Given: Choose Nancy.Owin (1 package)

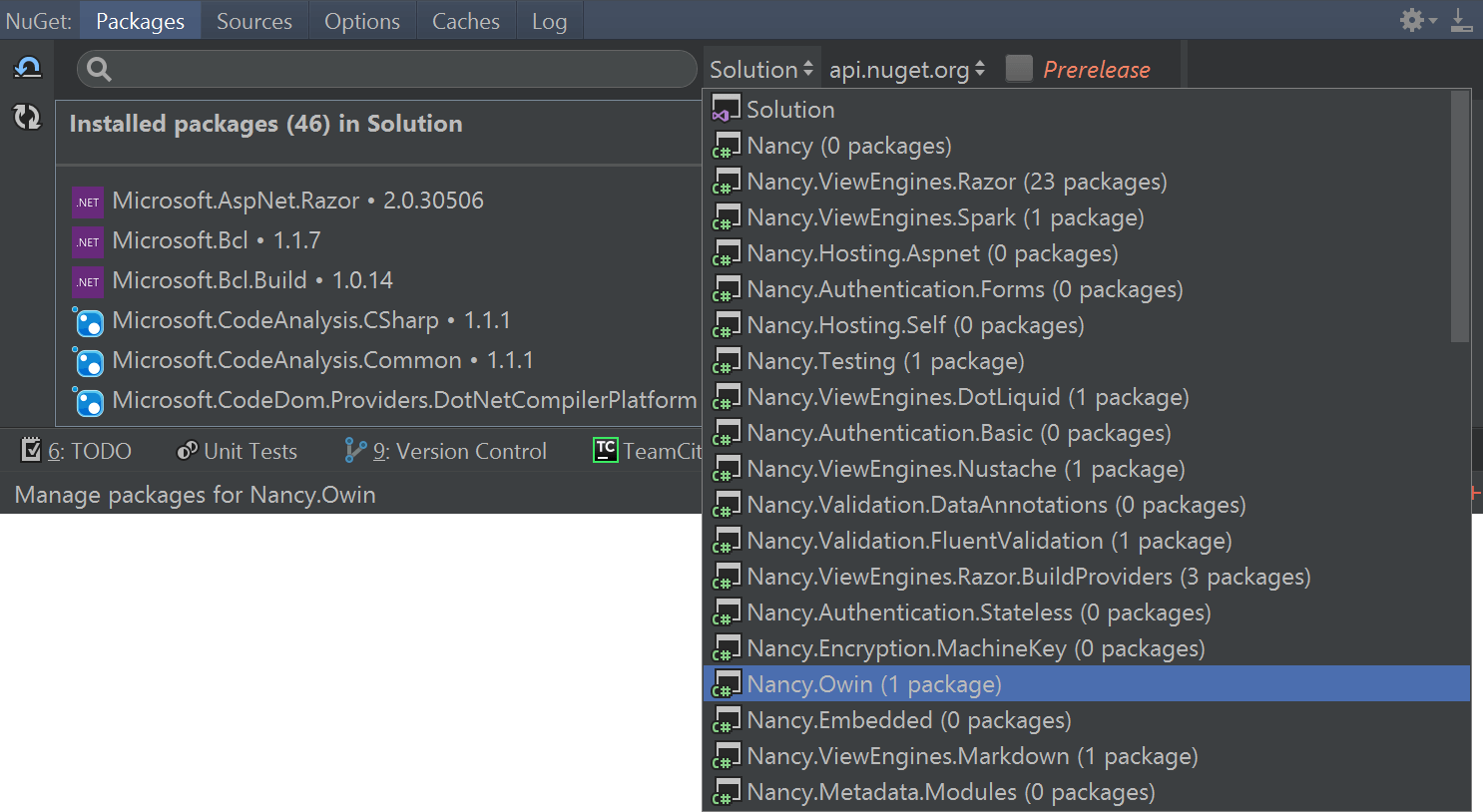Looking at the screenshot, I should [1087, 684].
